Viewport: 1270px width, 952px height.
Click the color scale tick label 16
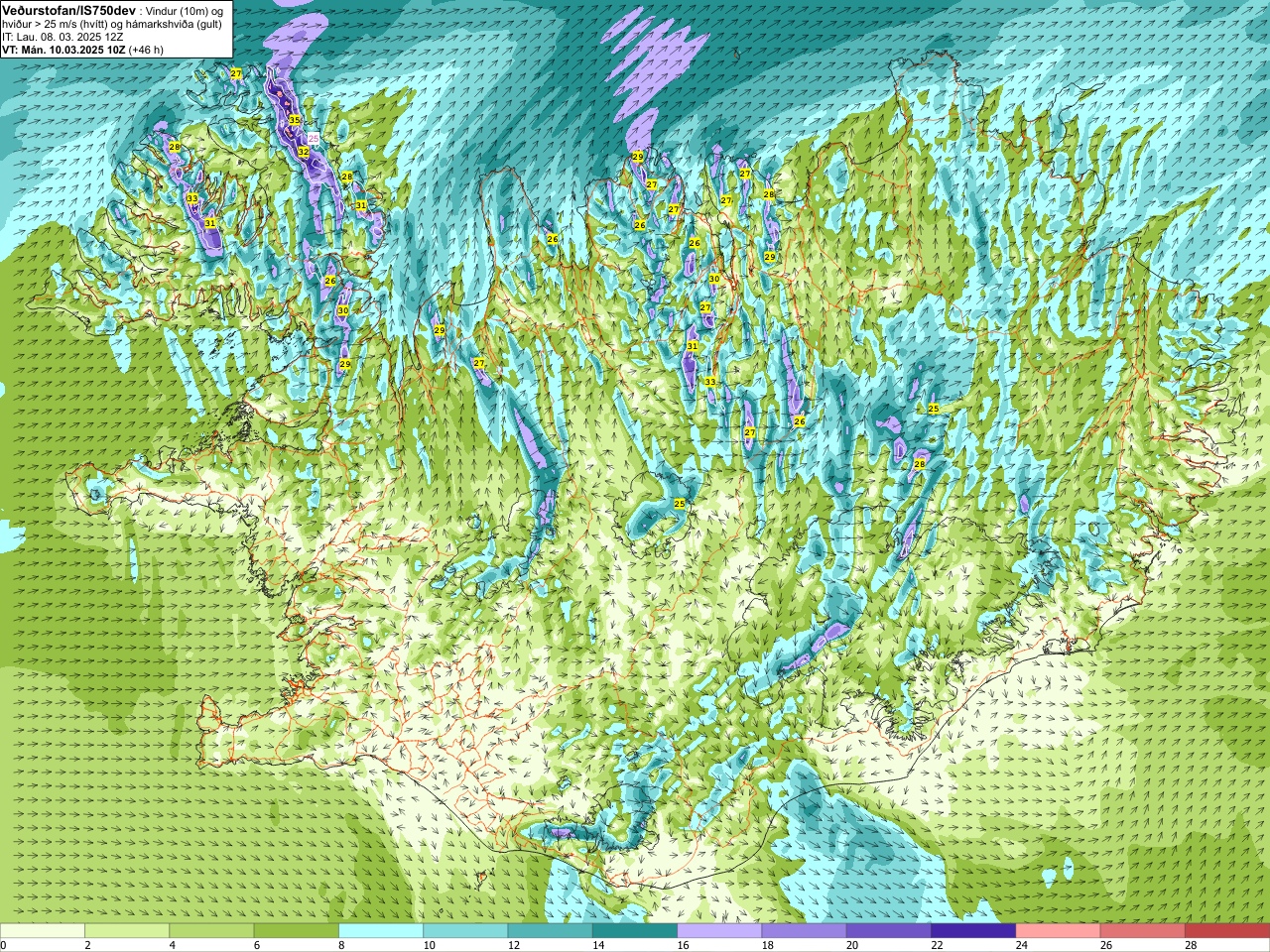click(683, 945)
